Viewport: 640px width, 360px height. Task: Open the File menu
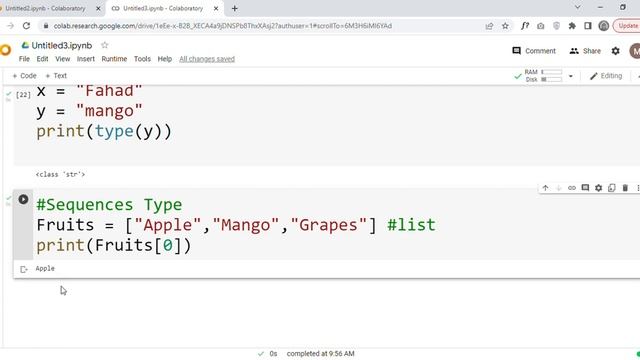(24, 59)
